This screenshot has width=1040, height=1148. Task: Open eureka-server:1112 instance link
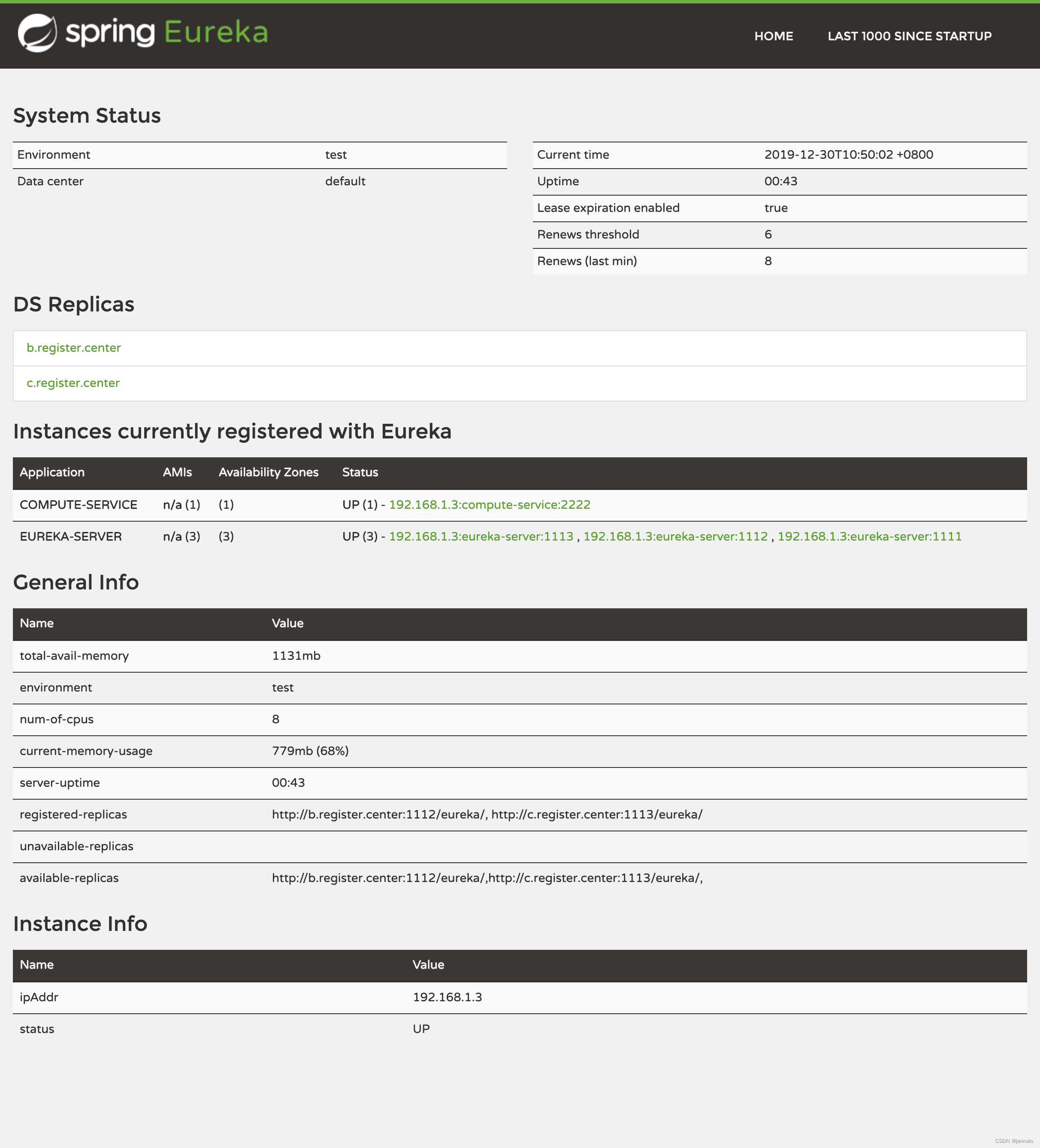point(675,537)
